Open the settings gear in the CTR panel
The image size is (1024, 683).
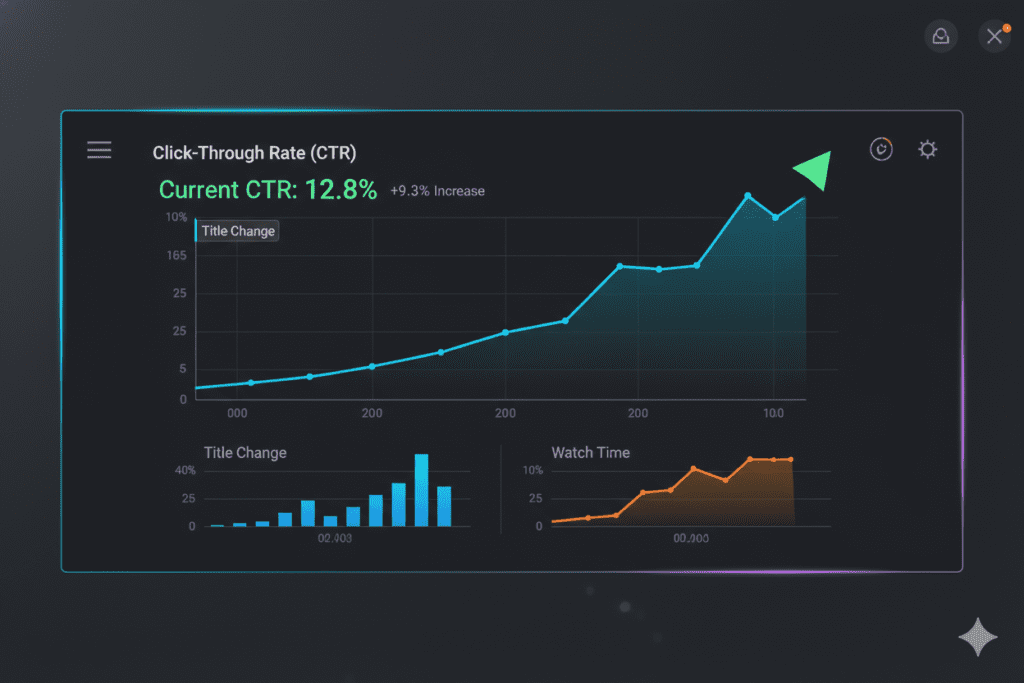click(x=928, y=150)
